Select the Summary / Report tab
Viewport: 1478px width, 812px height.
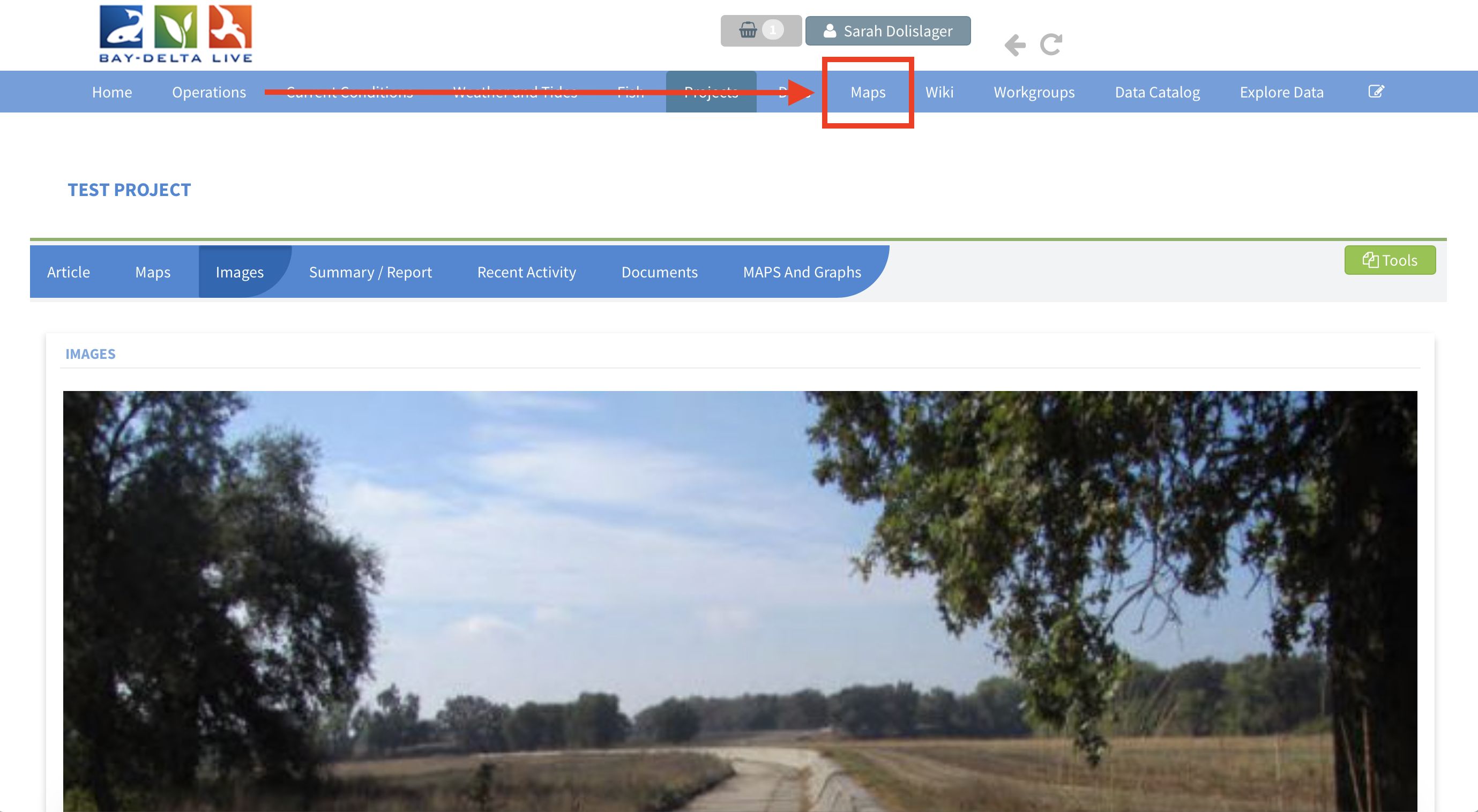pyautogui.click(x=370, y=272)
